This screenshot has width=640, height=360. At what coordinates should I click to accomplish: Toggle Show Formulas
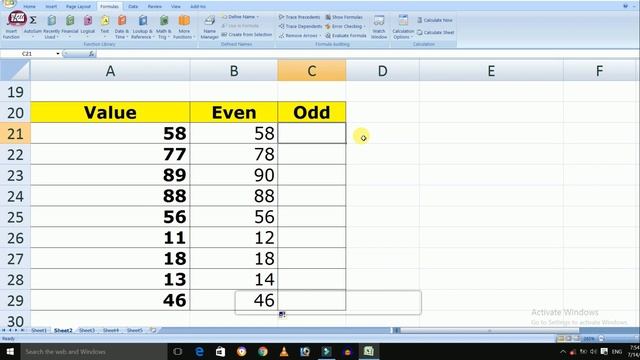point(344,17)
